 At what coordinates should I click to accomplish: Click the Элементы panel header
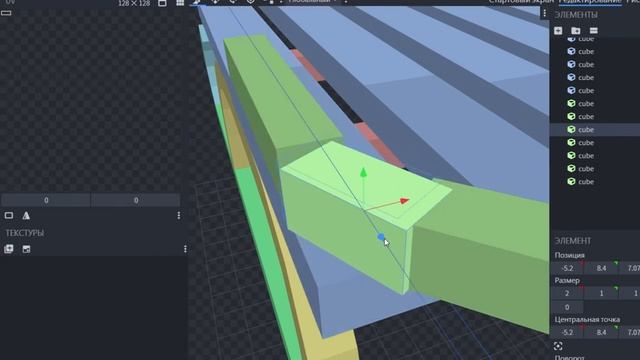576,15
